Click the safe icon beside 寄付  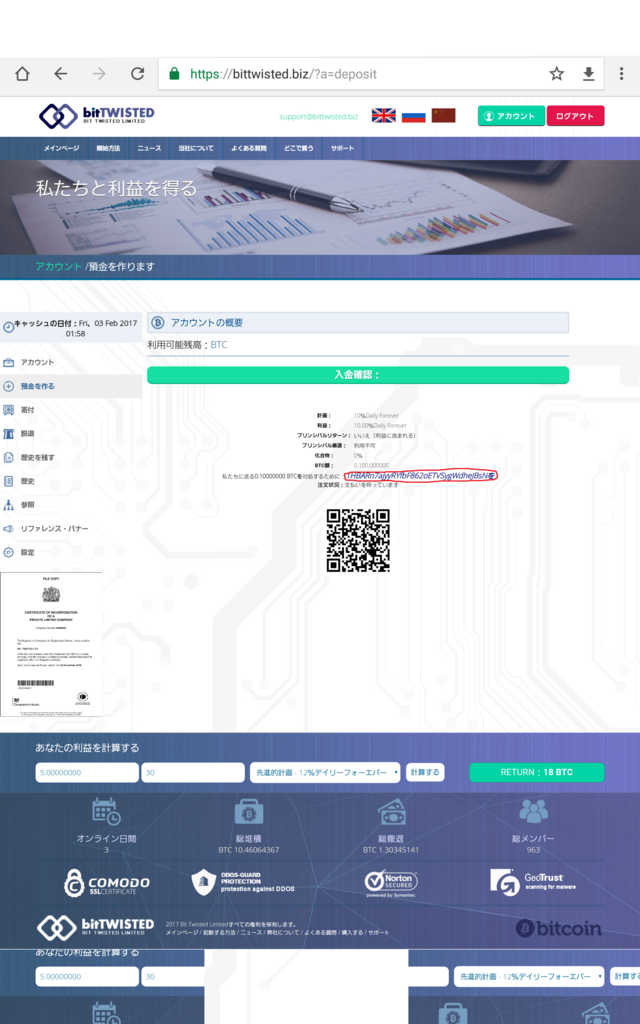[8, 410]
